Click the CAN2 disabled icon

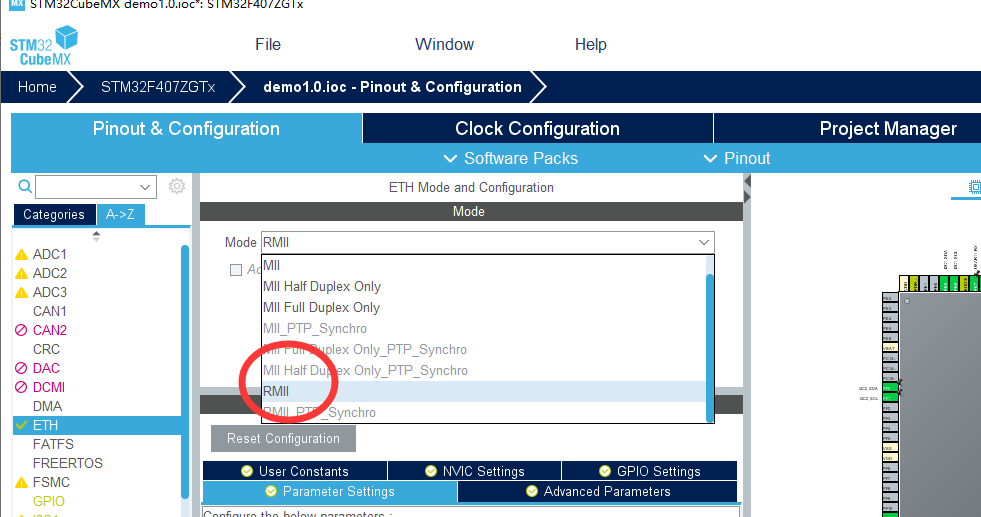pos(21,330)
